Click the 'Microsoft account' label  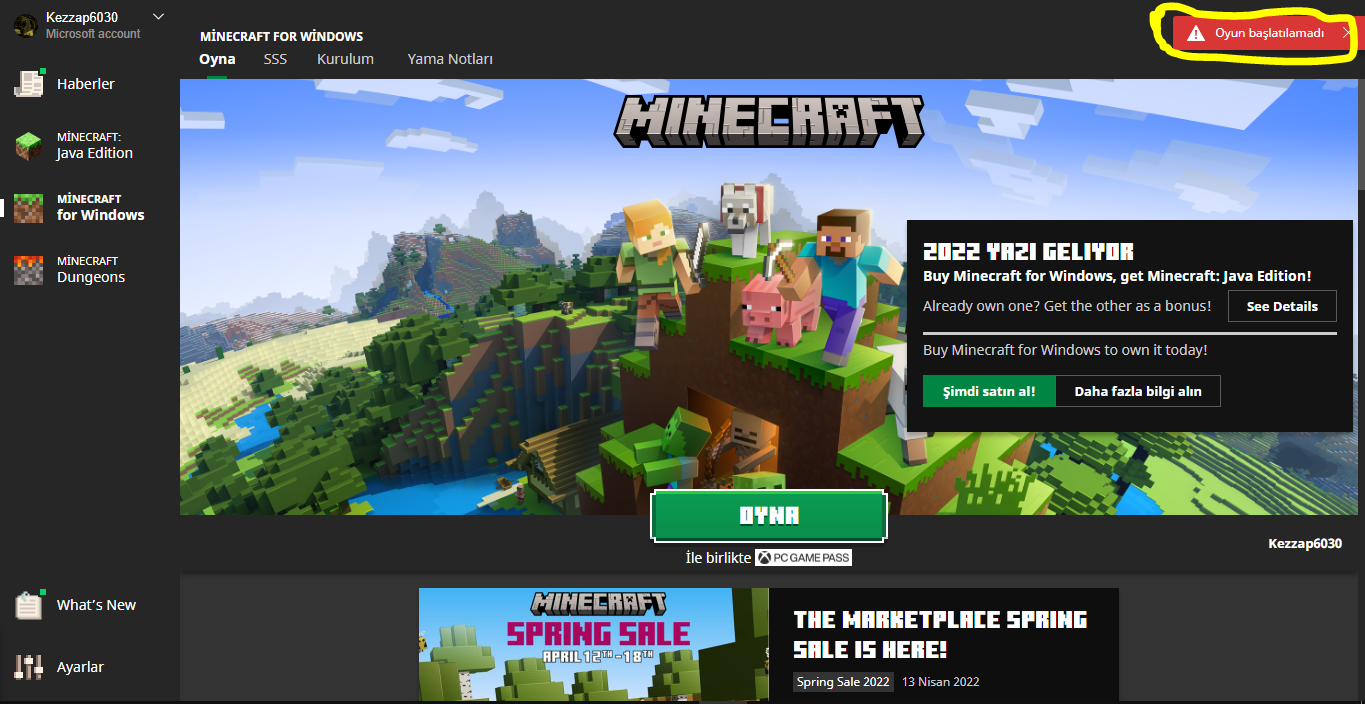[93, 34]
